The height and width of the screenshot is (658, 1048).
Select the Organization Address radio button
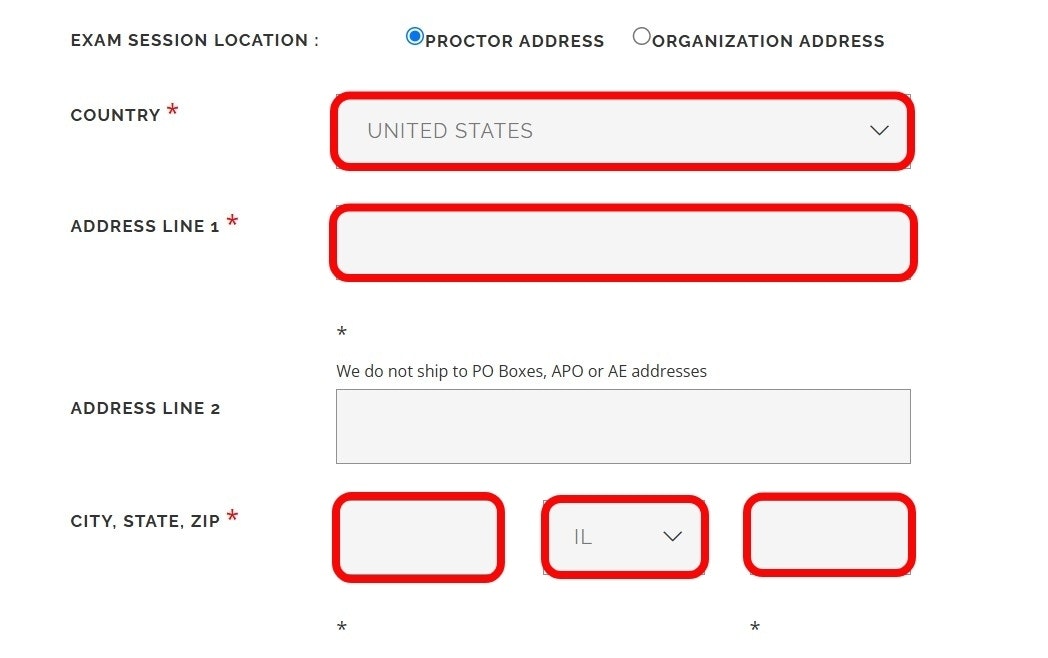[x=642, y=37]
